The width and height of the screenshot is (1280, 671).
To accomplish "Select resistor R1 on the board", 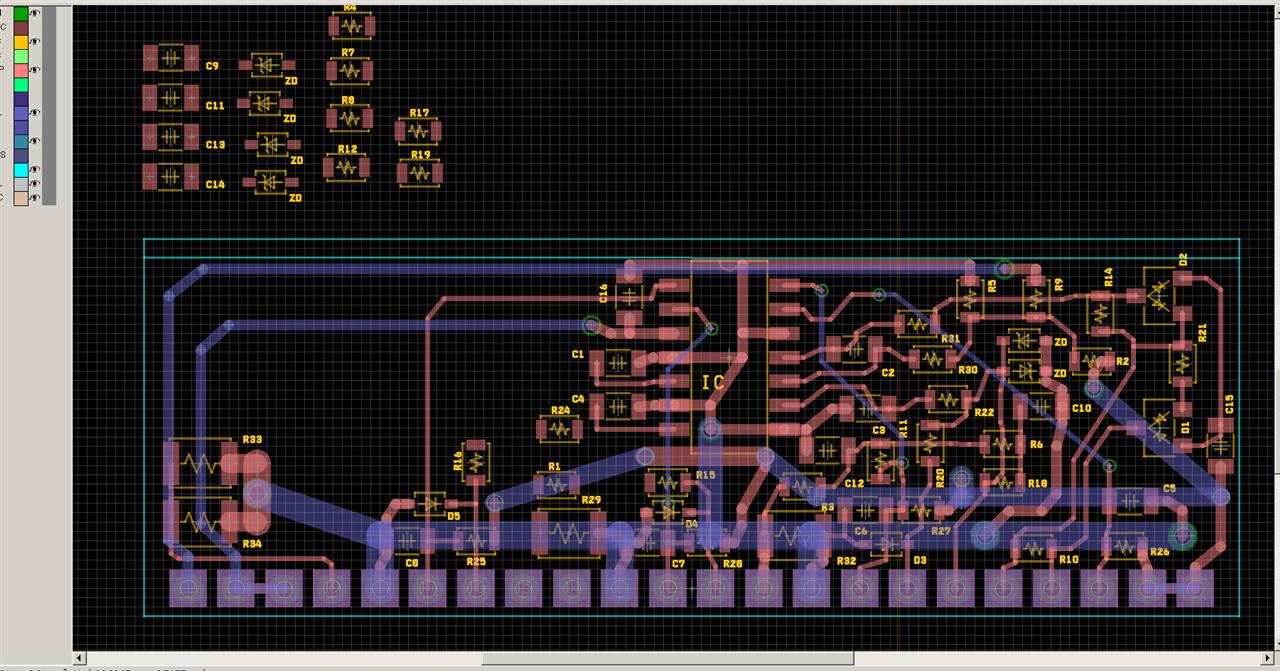I will (x=556, y=485).
